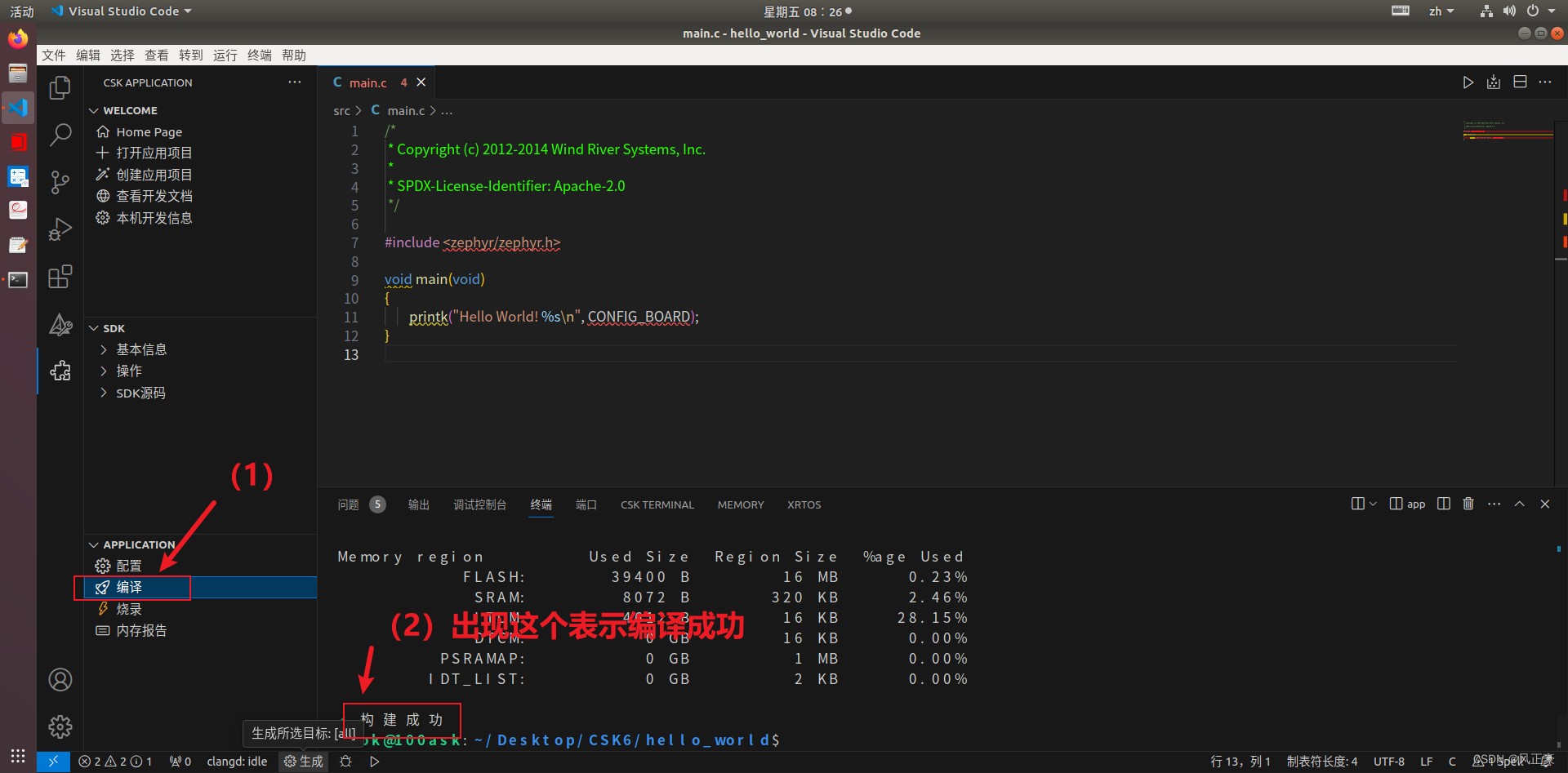1568x773 pixels.
Task: Open the Extensions view
Action: coord(60,277)
